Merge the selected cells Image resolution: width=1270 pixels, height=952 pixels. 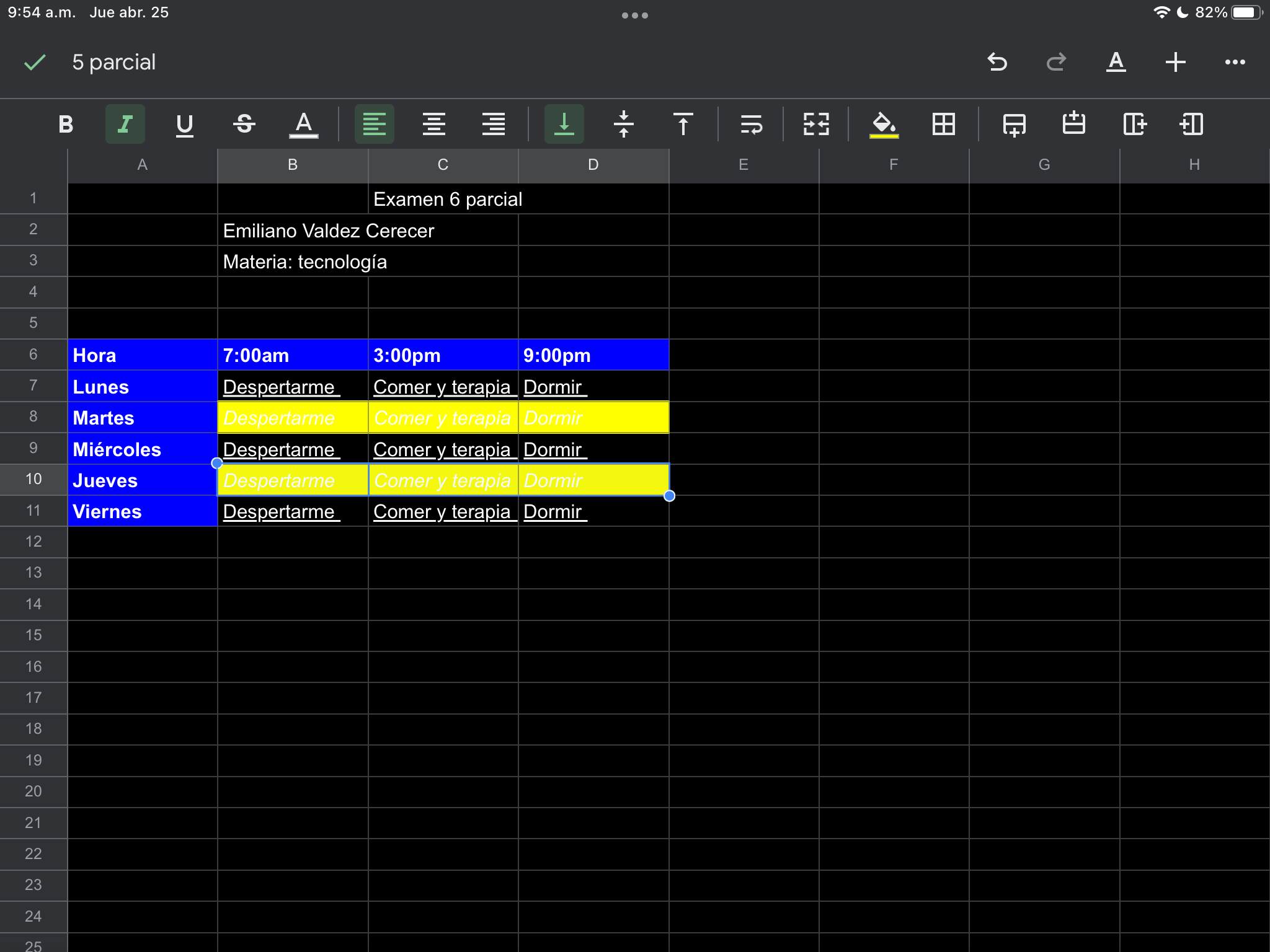816,124
